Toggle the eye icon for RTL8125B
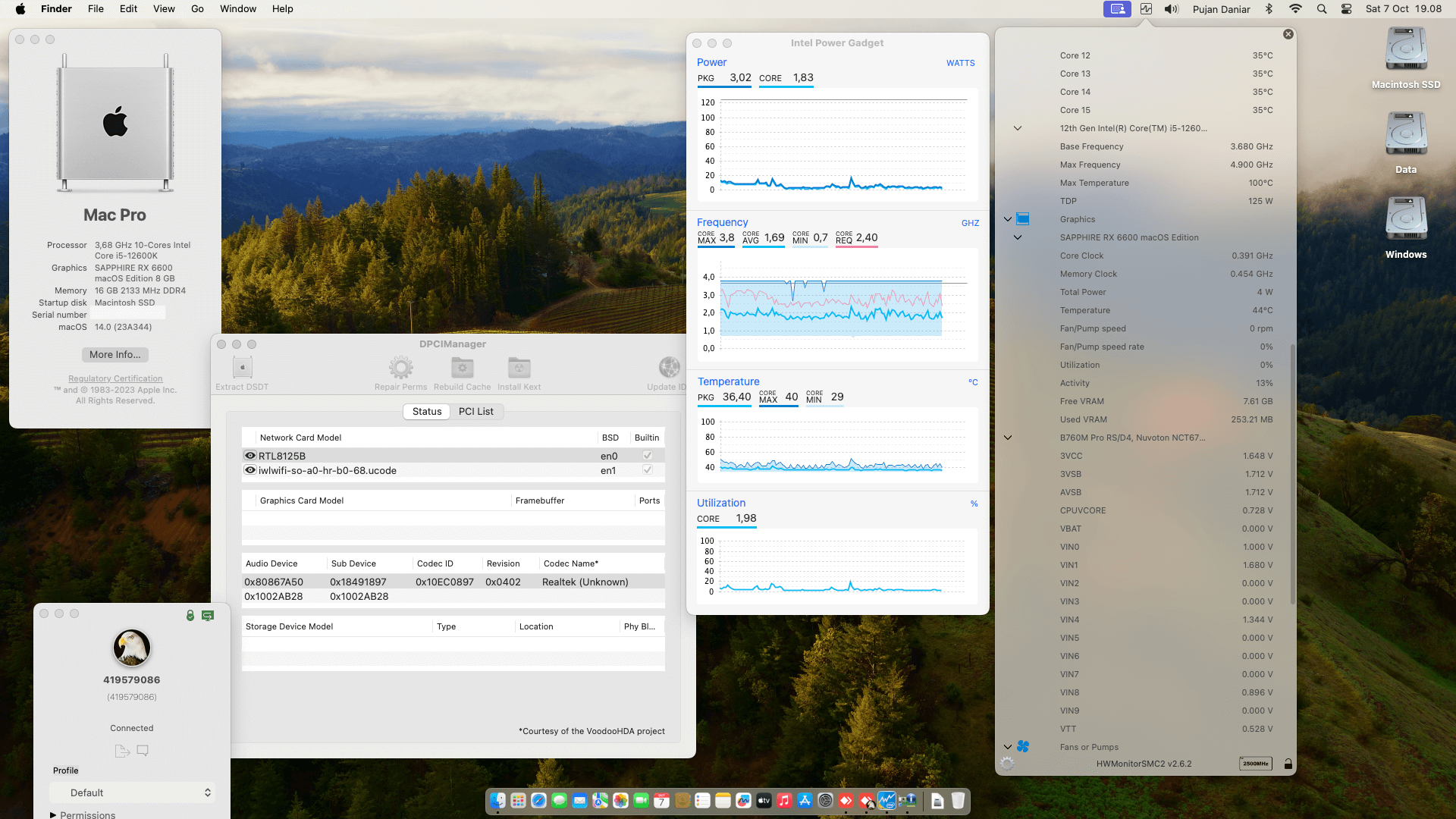 coord(249,455)
